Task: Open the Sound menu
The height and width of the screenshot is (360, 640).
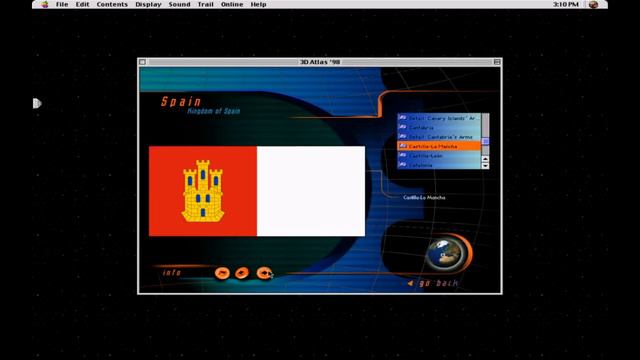Action: click(x=179, y=4)
